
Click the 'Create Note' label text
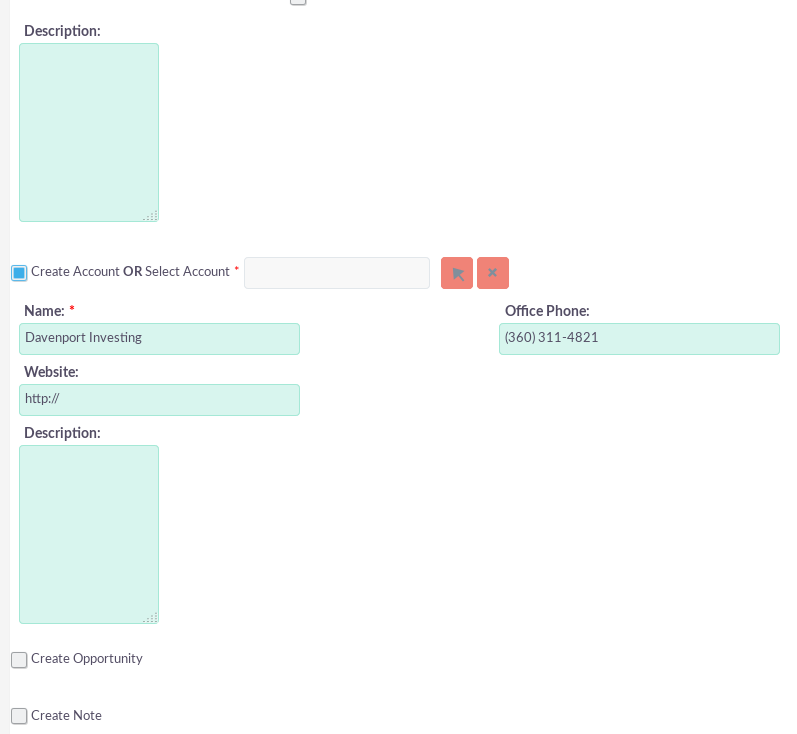(66, 716)
